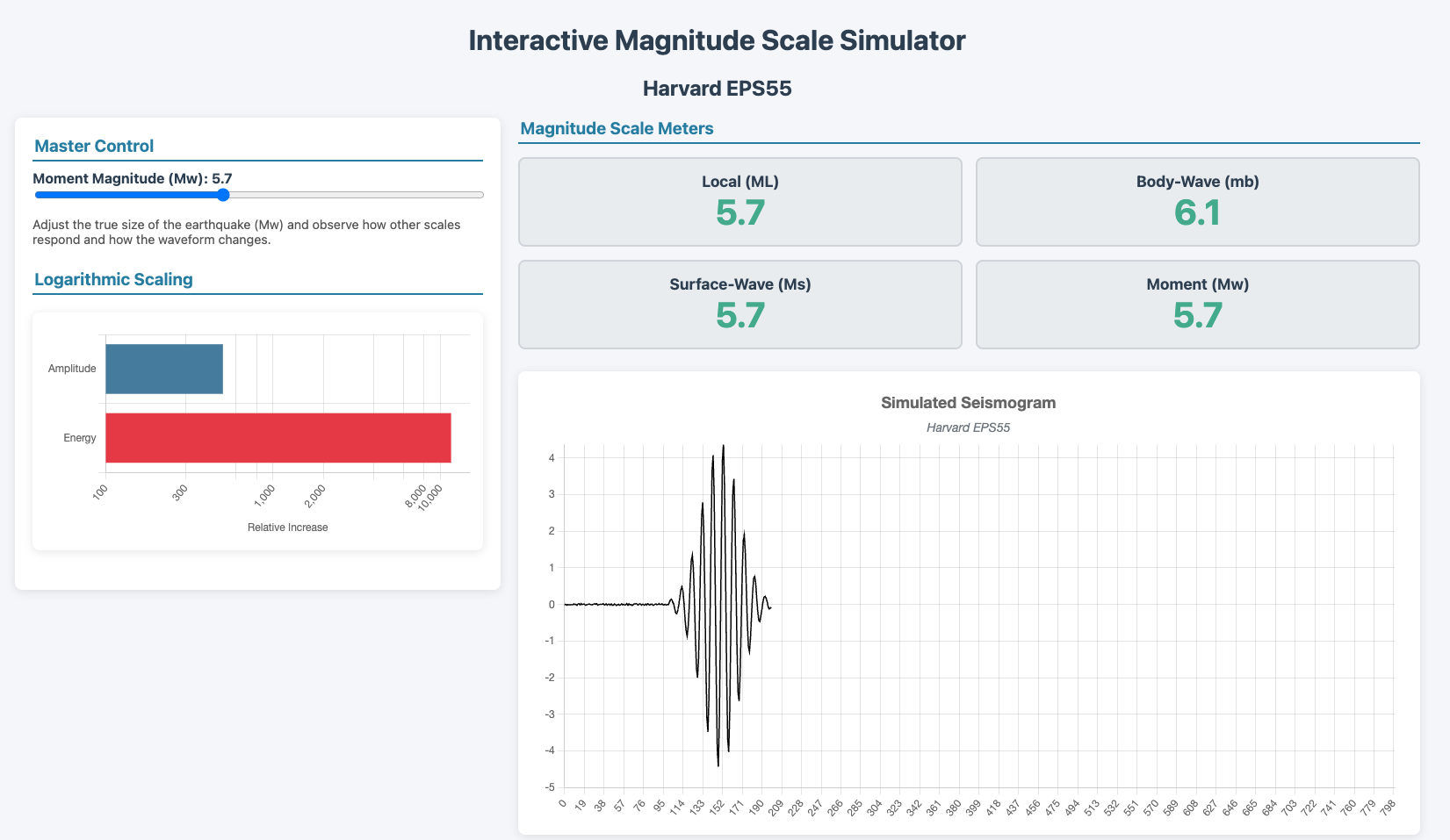Click the Energy label on the bar chart
The image size is (1450, 840).
(80, 437)
